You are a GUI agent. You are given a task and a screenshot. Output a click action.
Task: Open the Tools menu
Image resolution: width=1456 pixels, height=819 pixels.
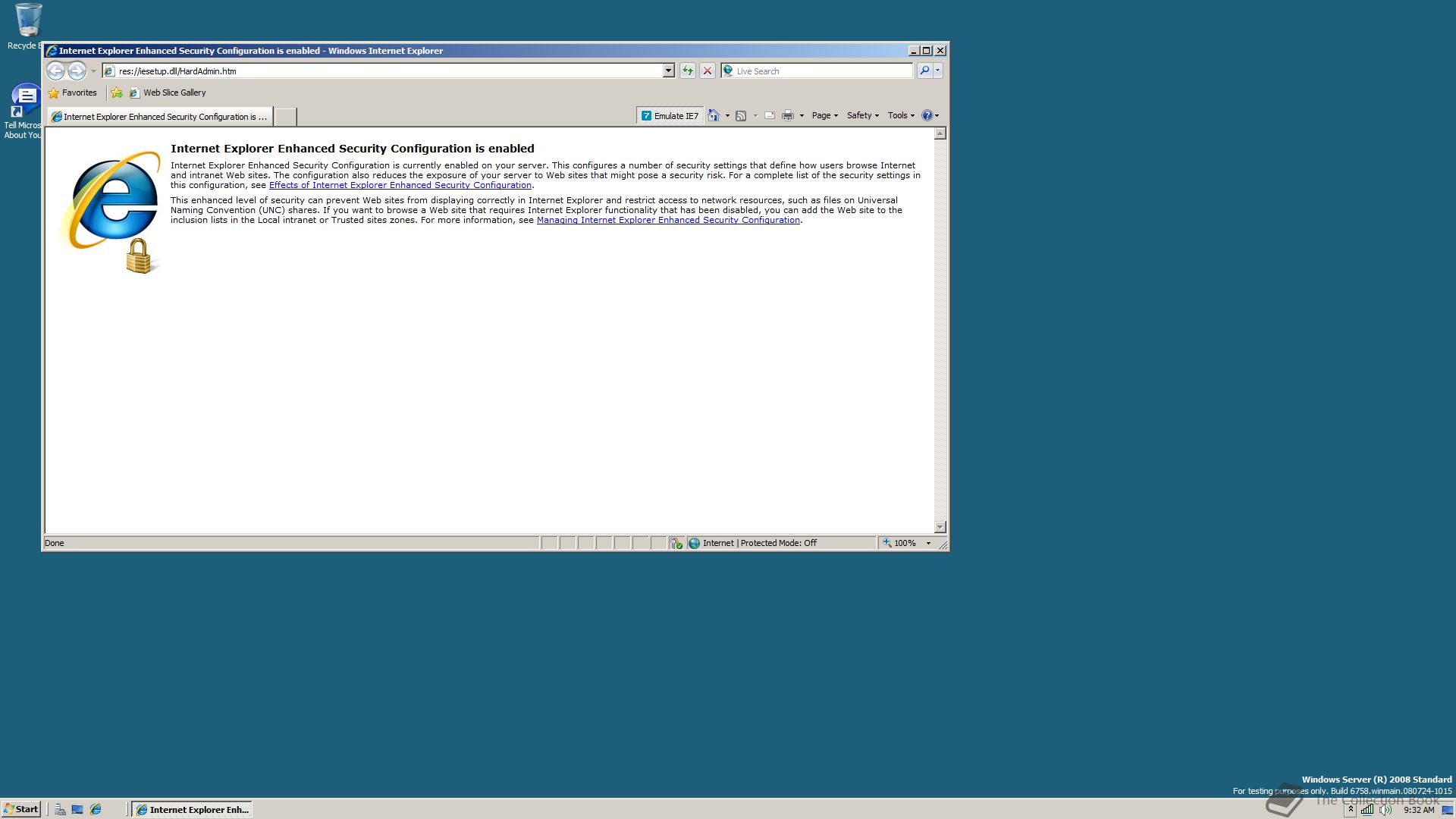(901, 115)
